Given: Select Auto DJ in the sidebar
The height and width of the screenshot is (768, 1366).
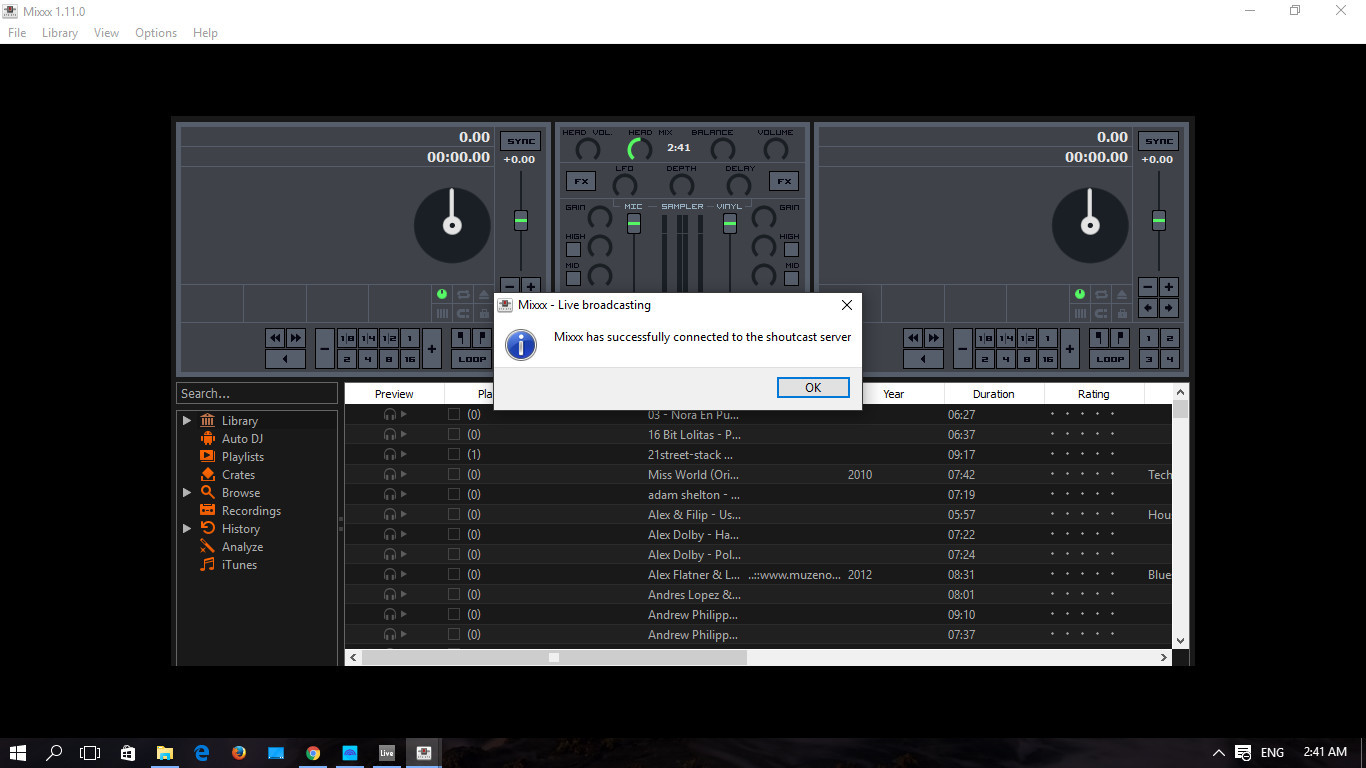Looking at the screenshot, I should [x=240, y=438].
